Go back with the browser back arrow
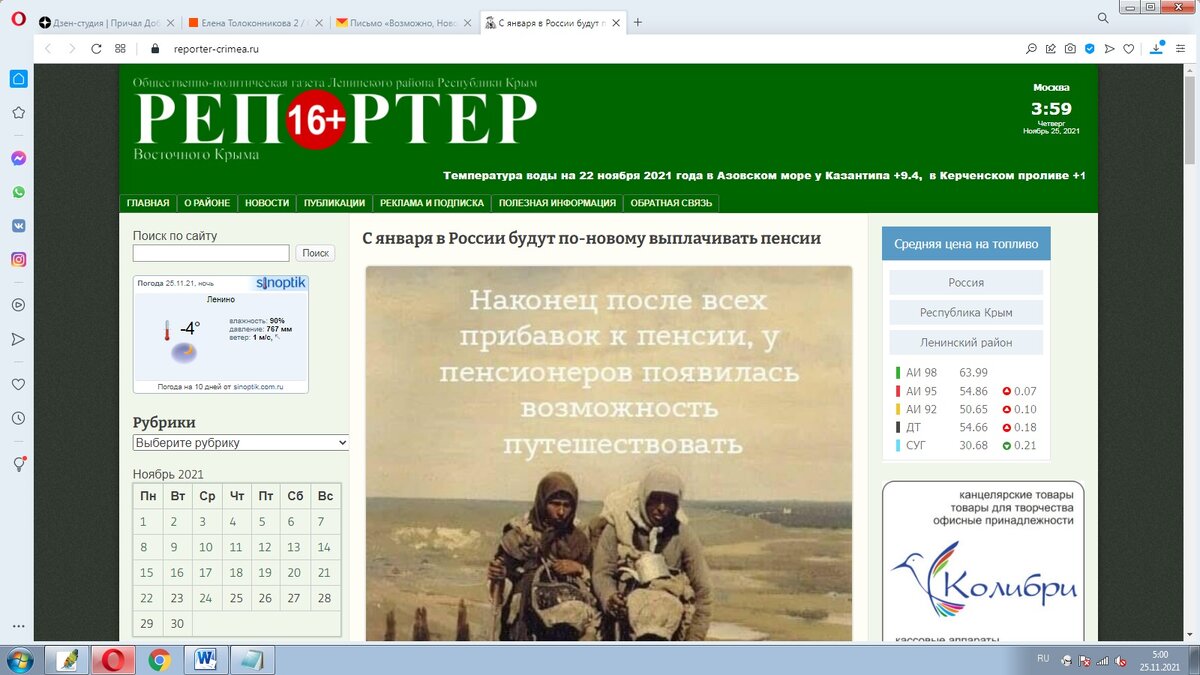The image size is (1200, 675). (48, 48)
